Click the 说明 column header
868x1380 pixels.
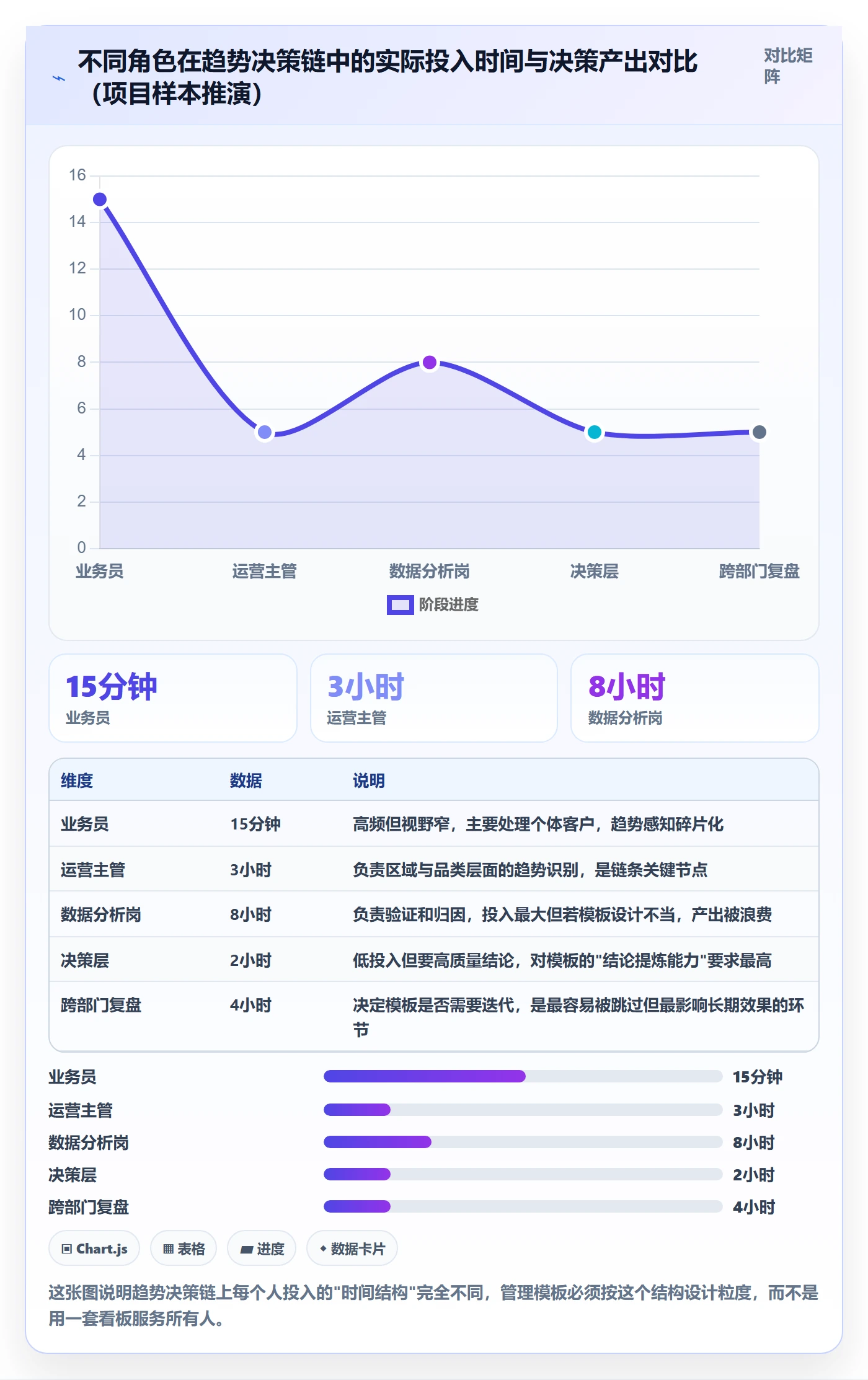(369, 781)
